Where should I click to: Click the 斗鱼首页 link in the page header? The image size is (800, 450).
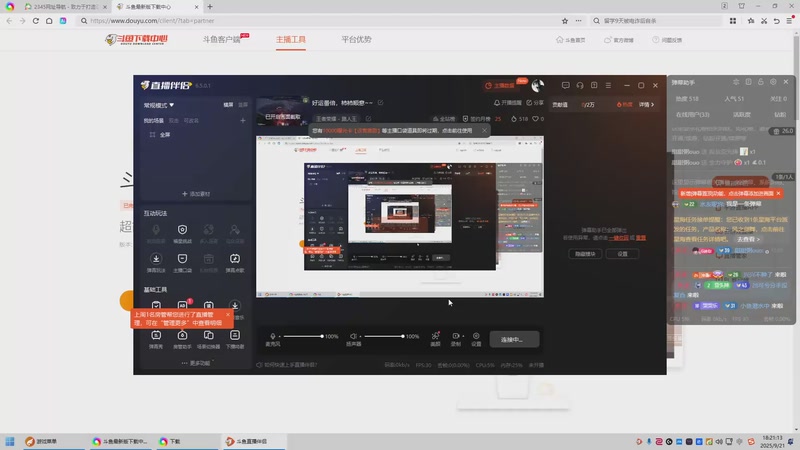click(570, 40)
